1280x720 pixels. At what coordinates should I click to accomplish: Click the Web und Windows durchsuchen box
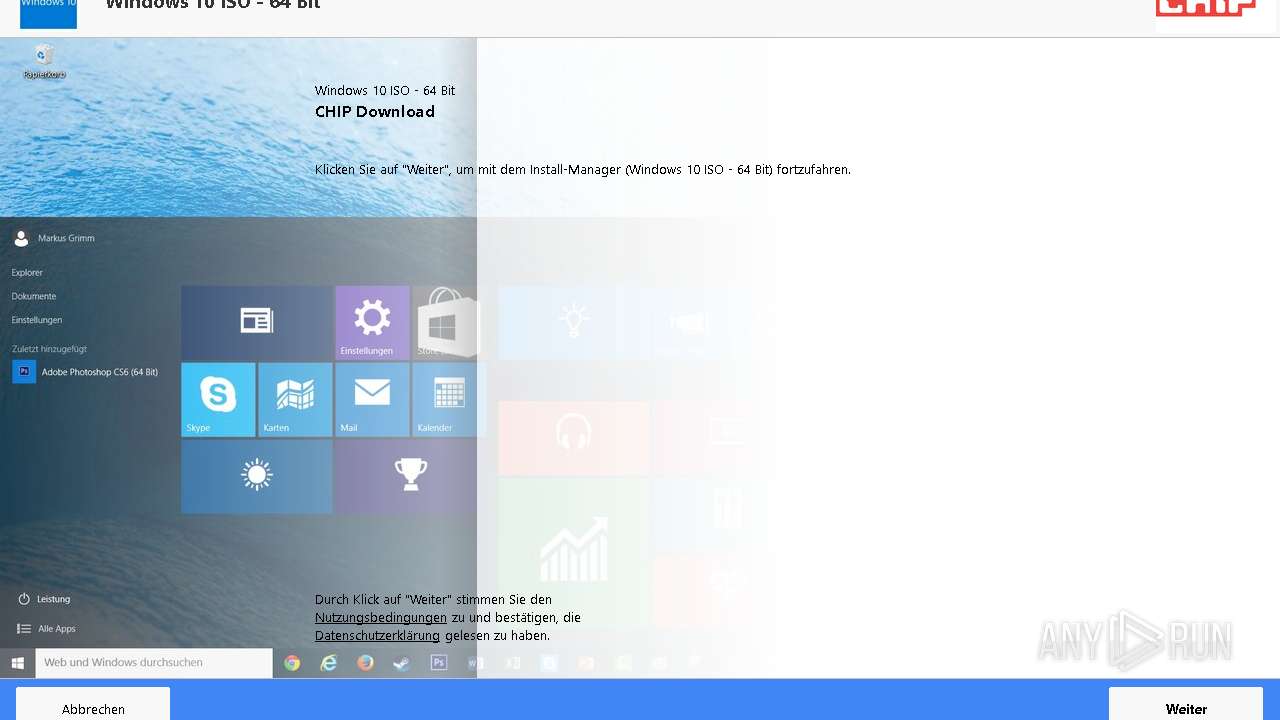(154, 663)
